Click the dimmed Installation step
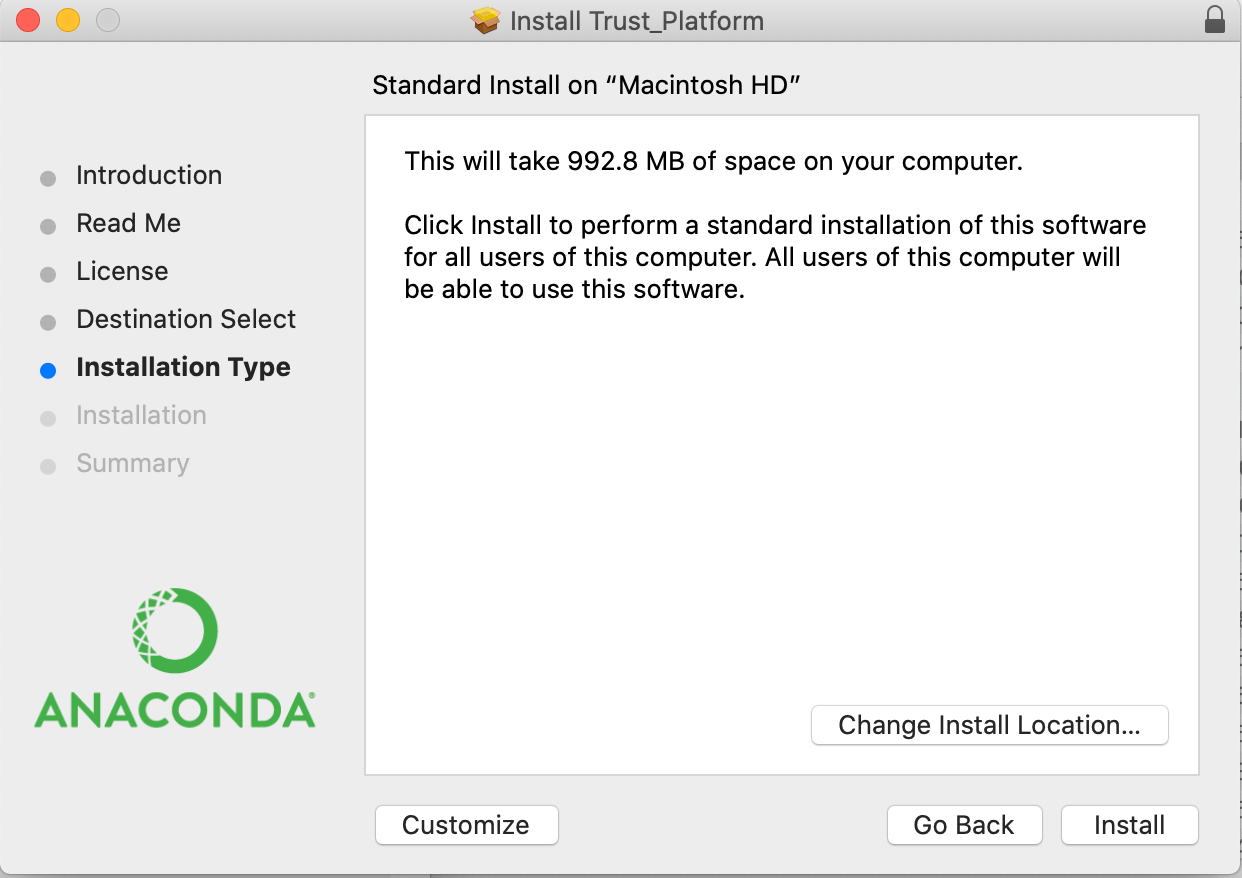Screen dimensions: 1242x878 point(141,415)
